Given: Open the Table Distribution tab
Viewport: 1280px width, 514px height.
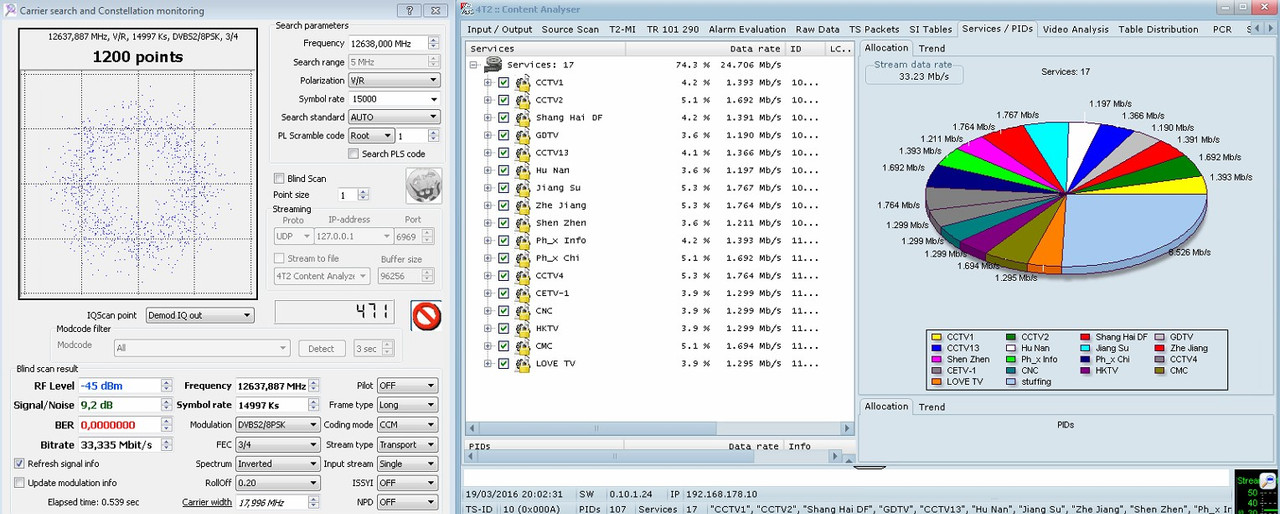Looking at the screenshot, I should tap(1158, 29).
